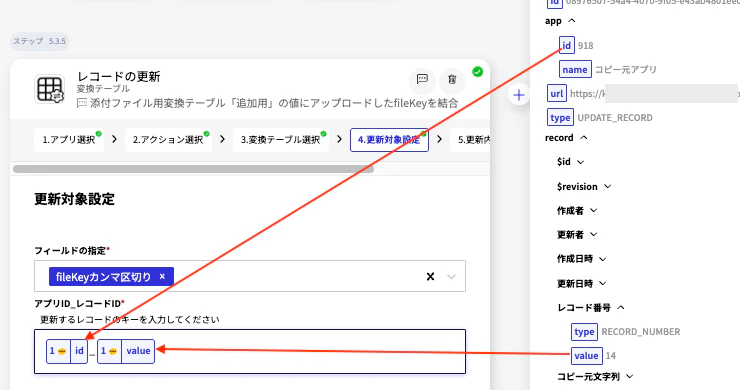Select the id key under app
740x390 pixels.
[x=566, y=45]
